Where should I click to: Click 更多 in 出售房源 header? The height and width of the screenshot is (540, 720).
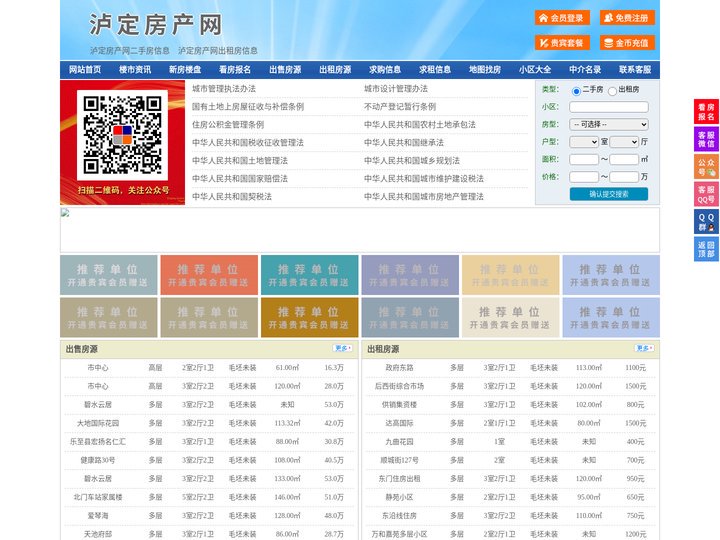[343, 348]
